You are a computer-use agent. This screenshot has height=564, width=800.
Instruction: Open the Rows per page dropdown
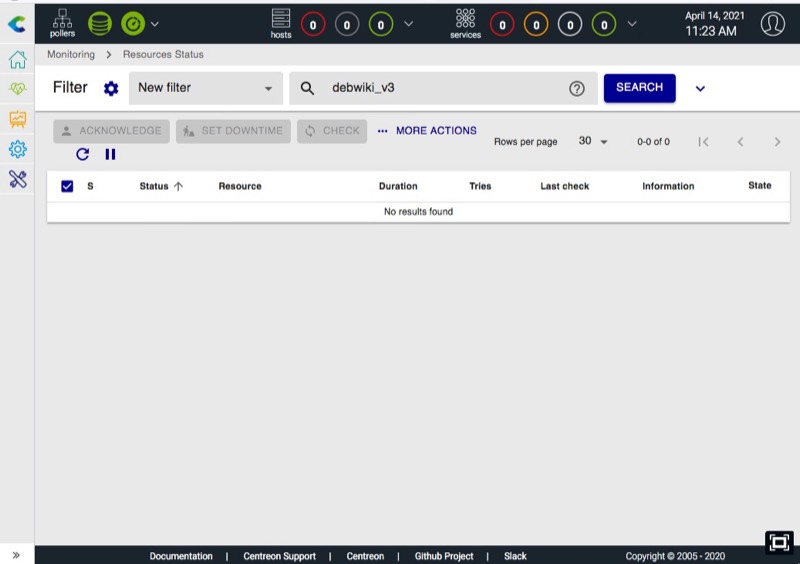[x=593, y=142]
